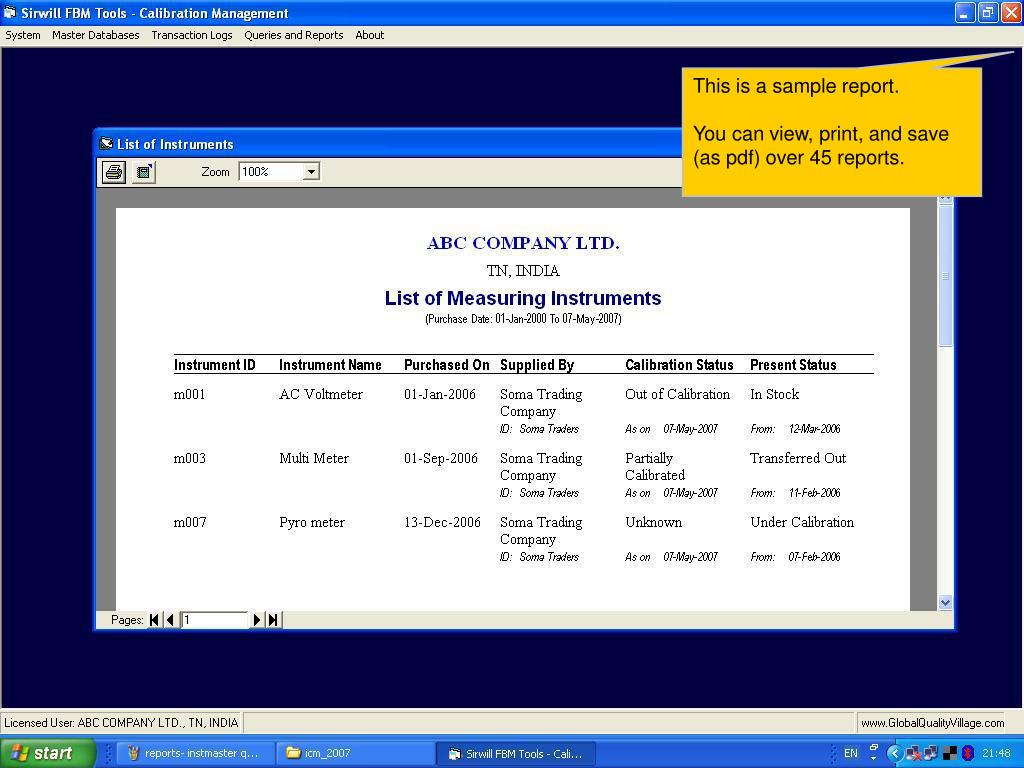
Task: Click the disconnected network tray icon
Action: [x=913, y=754]
